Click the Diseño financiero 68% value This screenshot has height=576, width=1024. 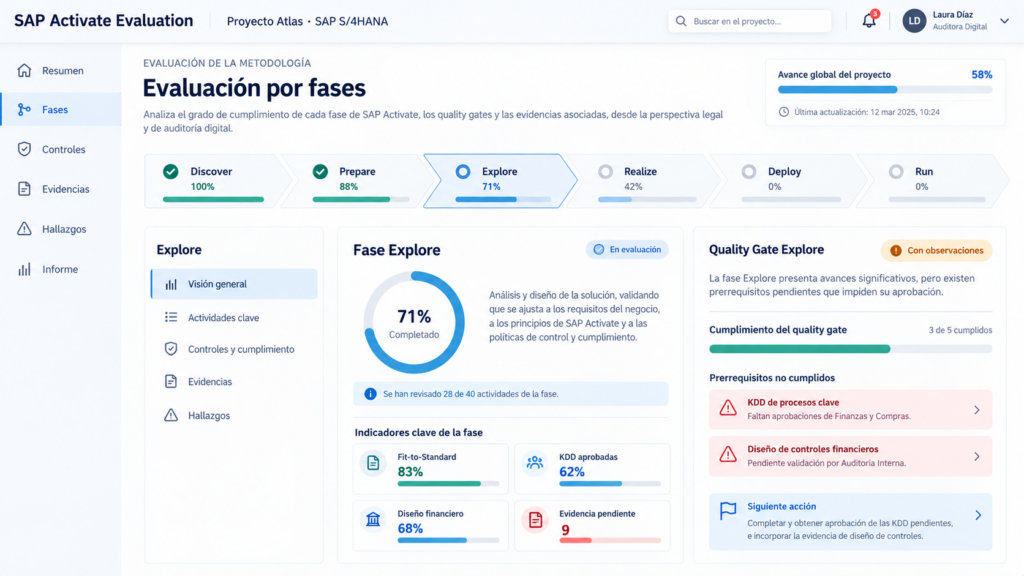(410, 529)
